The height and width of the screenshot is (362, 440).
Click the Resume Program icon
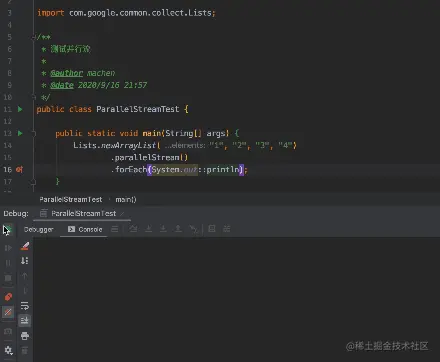(8, 248)
